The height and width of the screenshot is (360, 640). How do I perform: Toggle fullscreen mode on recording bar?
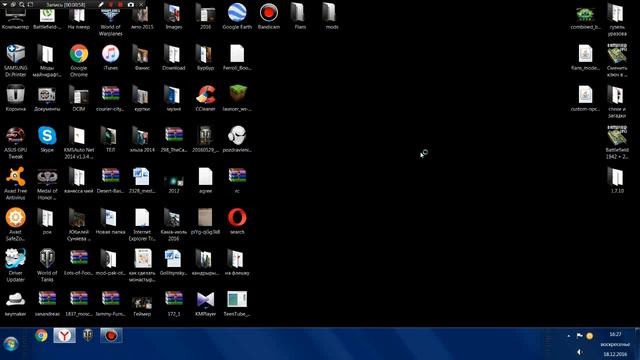coord(31,4)
